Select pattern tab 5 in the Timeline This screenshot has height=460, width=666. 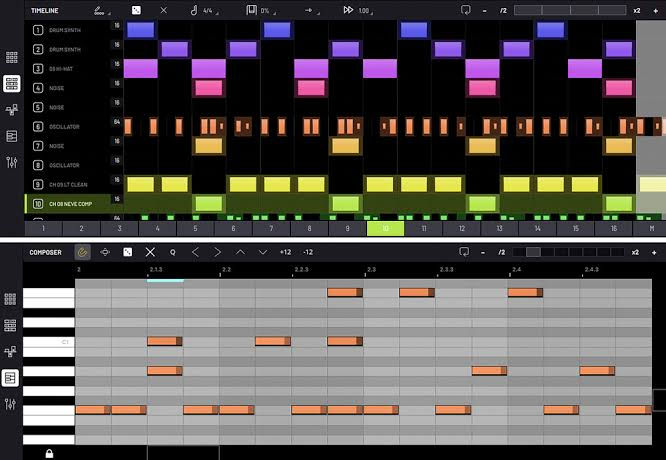[x=195, y=229]
